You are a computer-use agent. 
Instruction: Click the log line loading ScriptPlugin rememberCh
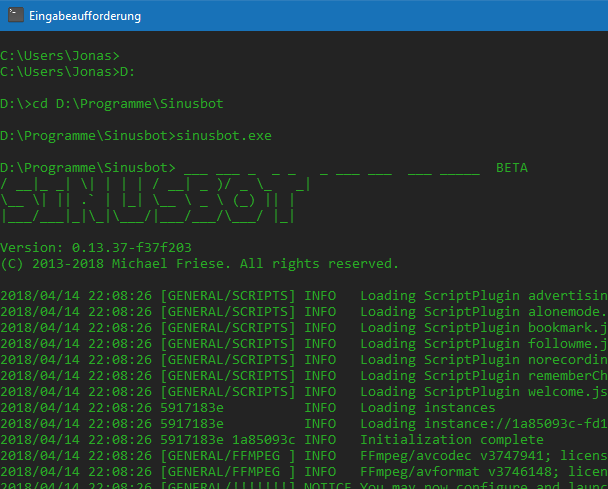click(x=304, y=376)
